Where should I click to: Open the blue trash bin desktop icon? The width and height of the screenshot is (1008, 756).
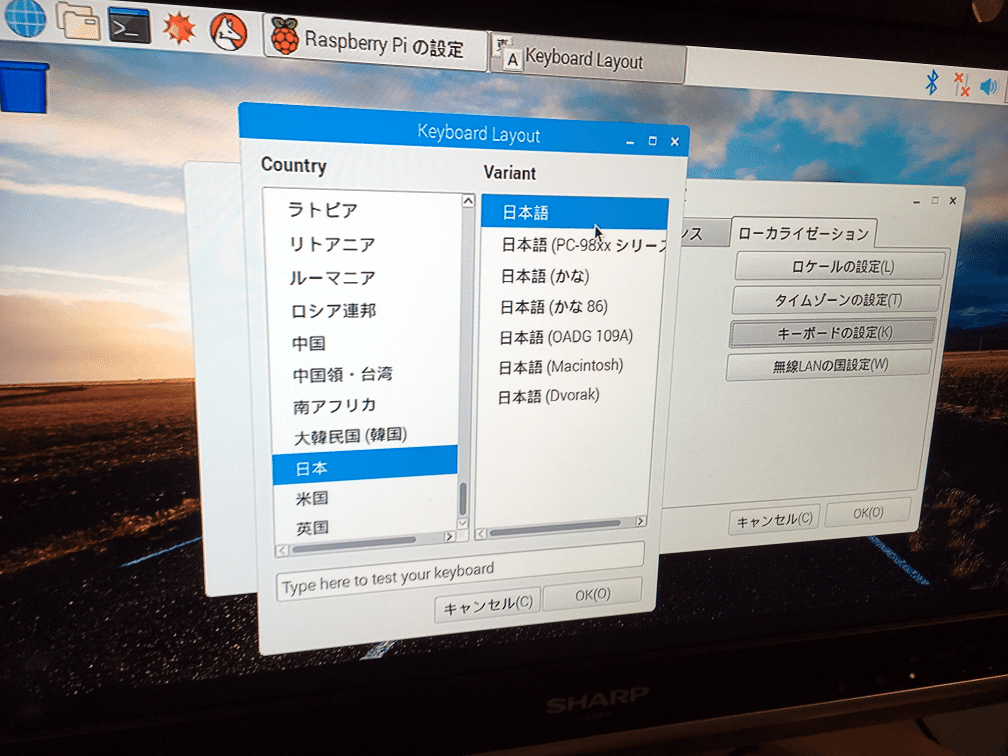[24, 87]
